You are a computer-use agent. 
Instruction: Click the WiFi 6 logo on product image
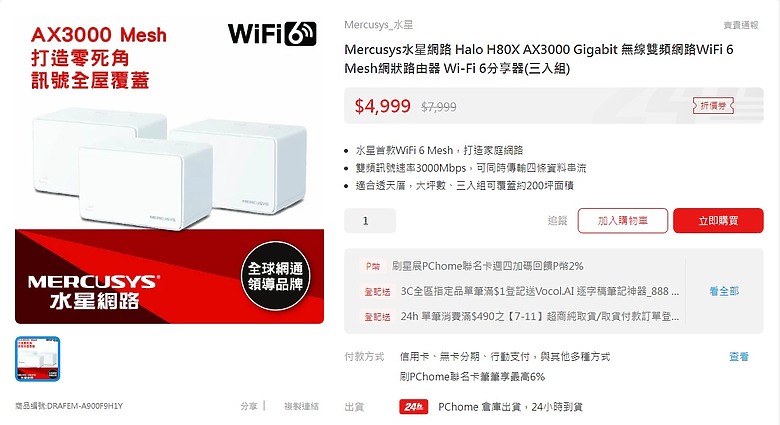(272, 34)
